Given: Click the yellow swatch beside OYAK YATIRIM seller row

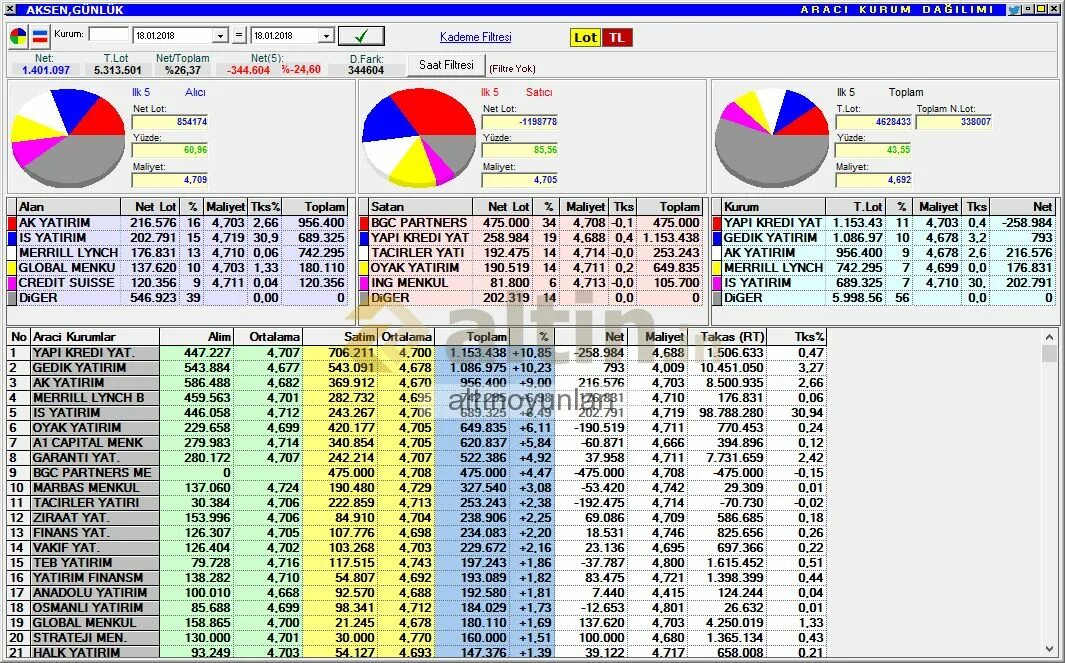Looking at the screenshot, I should click(364, 268).
